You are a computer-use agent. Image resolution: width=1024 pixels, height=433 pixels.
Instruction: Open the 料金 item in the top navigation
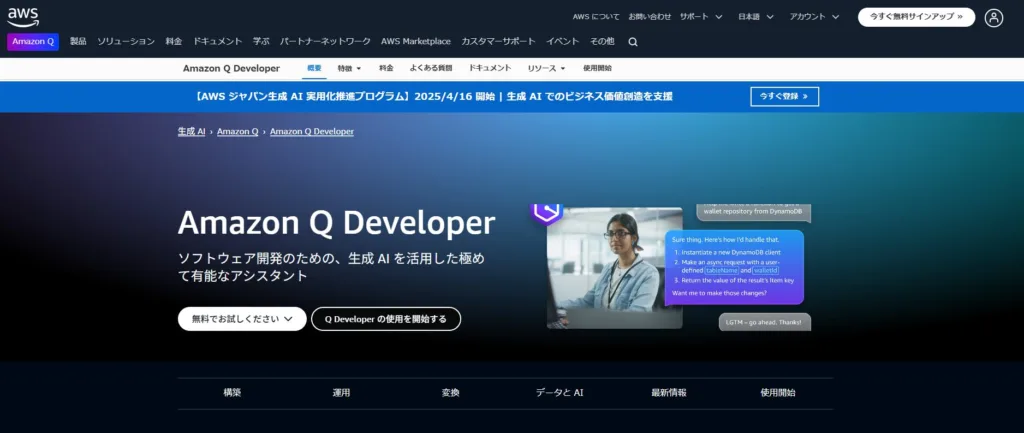[174, 41]
